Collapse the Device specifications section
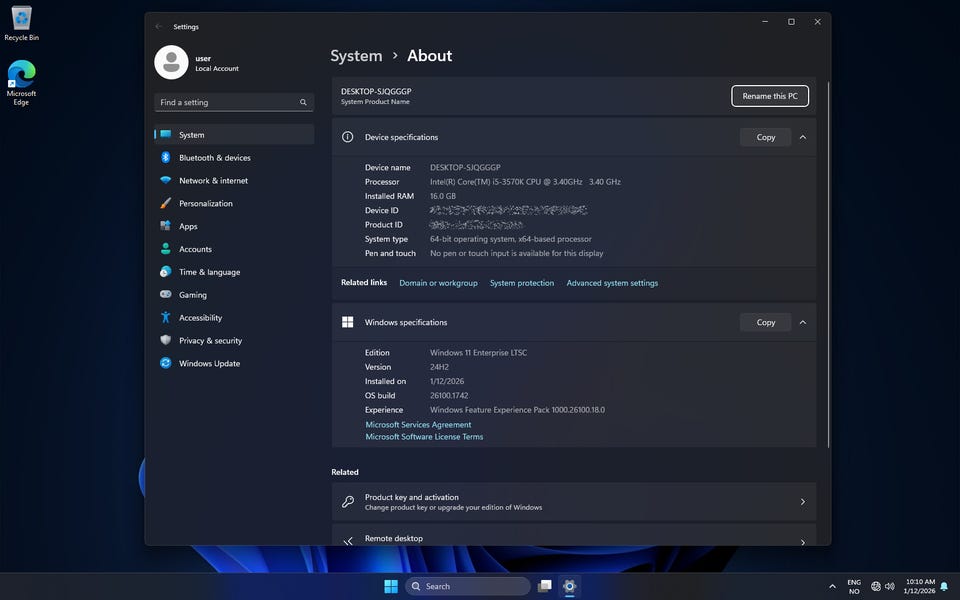This screenshot has height=600, width=960. point(803,137)
